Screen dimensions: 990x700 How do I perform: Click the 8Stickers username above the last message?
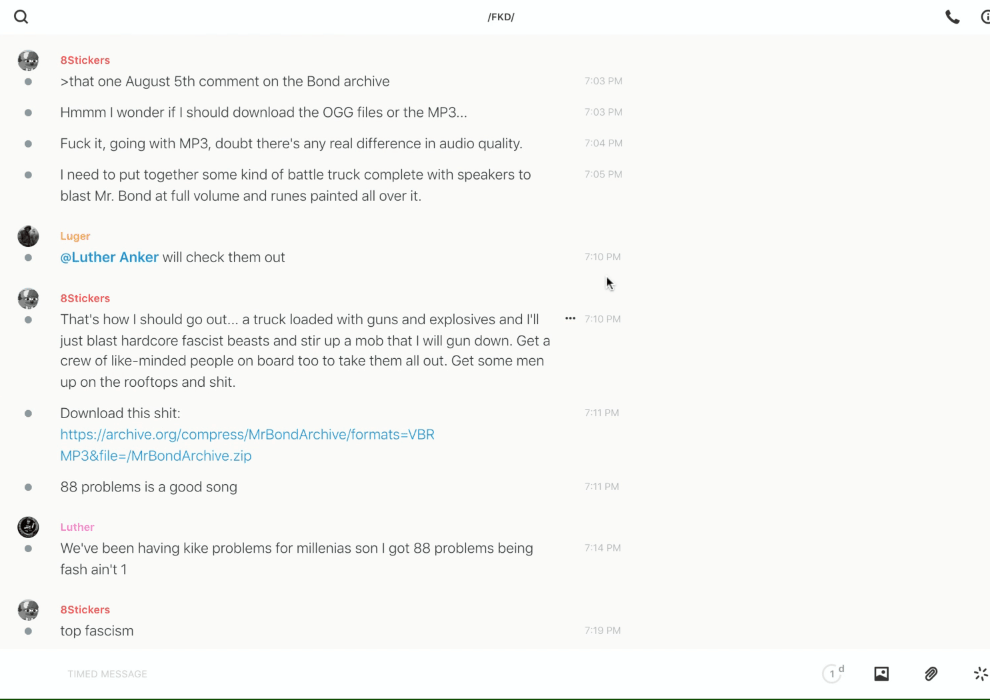click(85, 609)
